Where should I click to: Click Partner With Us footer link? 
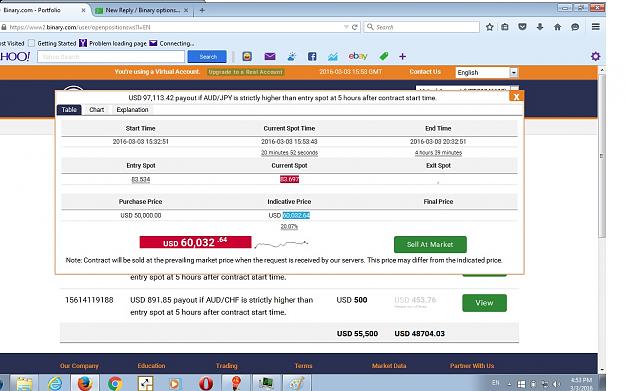(472, 365)
